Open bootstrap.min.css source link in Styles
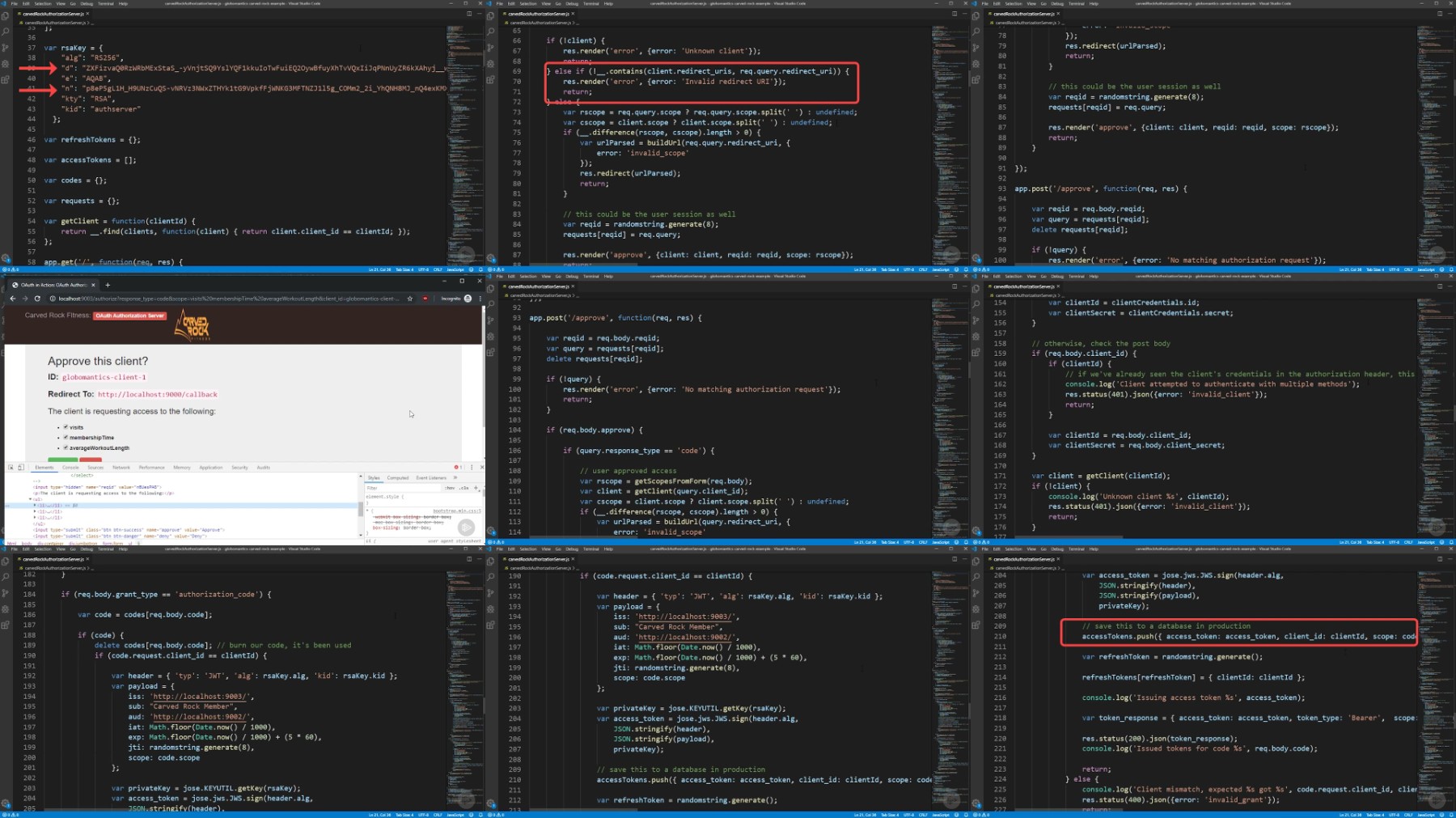The width and height of the screenshot is (1456, 818). tap(457, 511)
